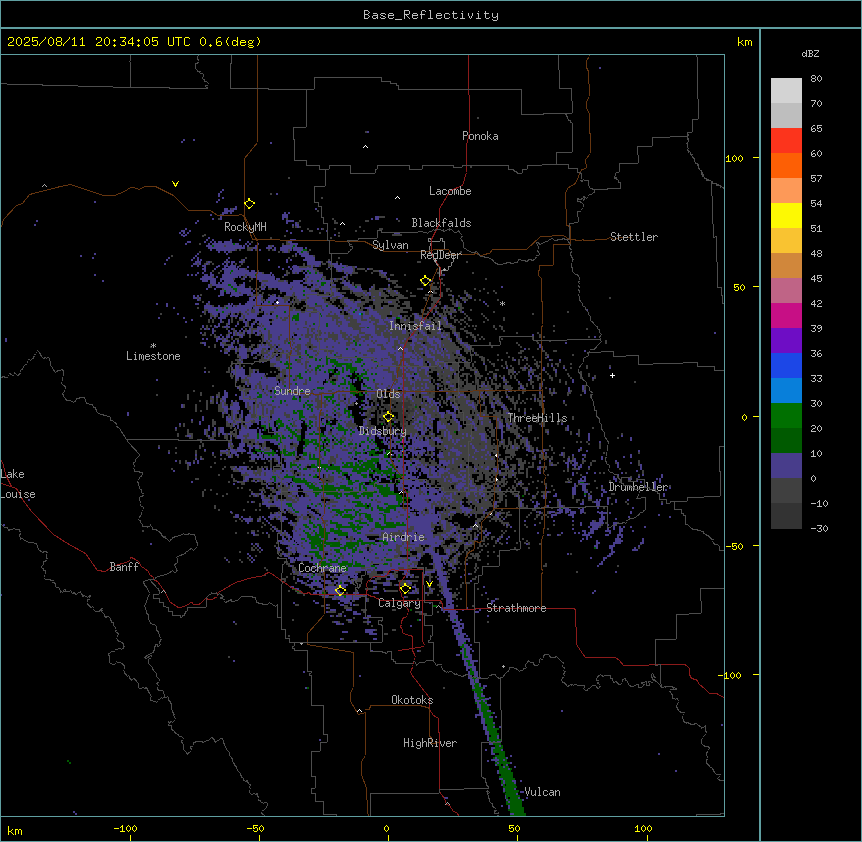Click the Sundre label

(x=292, y=391)
